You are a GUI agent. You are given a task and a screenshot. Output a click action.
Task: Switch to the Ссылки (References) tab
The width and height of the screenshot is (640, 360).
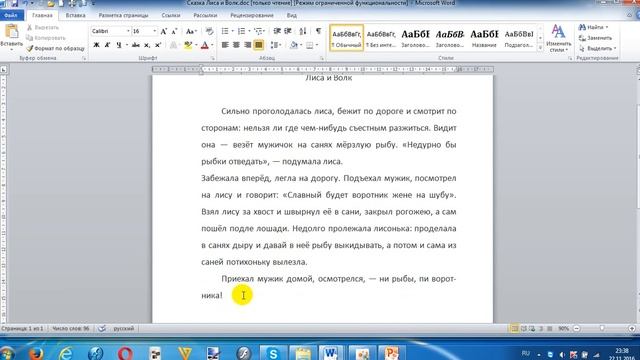(x=171, y=16)
